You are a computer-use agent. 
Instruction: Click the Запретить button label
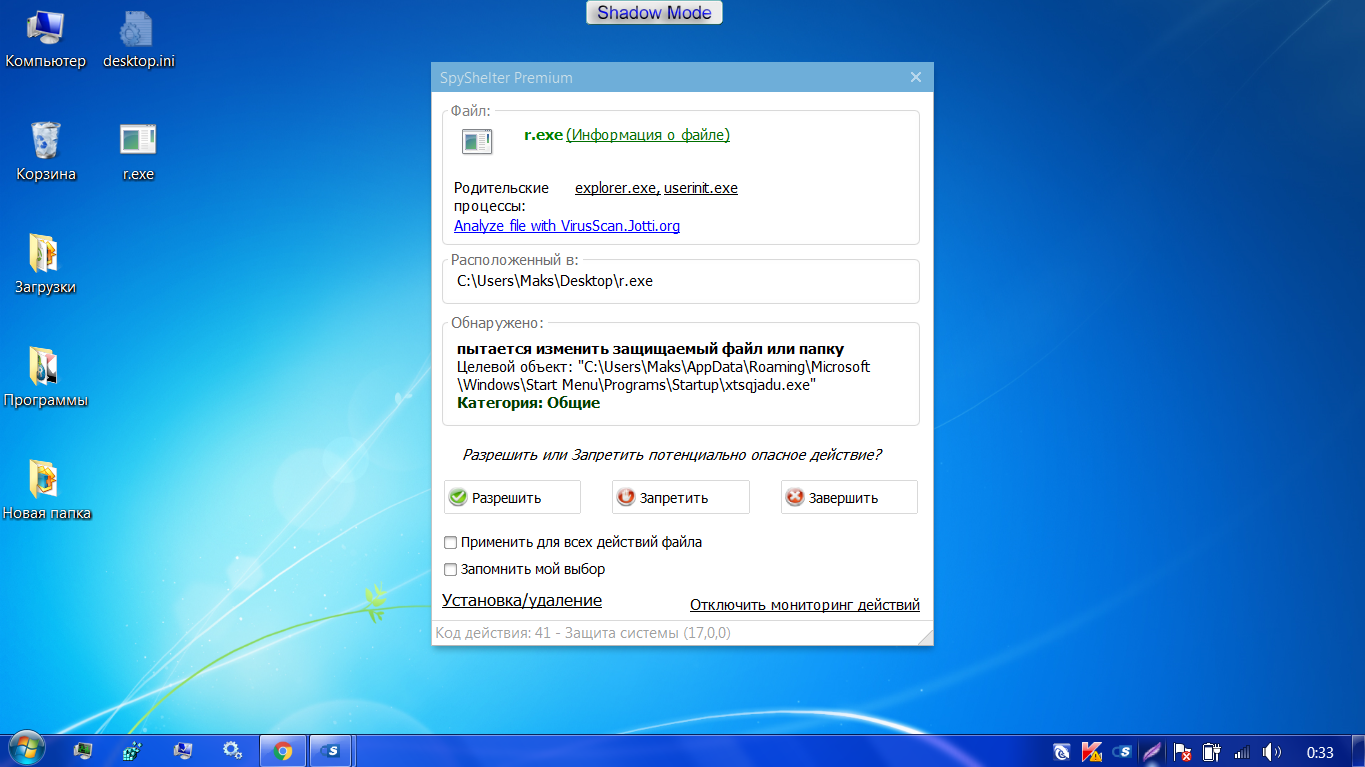[x=674, y=498]
